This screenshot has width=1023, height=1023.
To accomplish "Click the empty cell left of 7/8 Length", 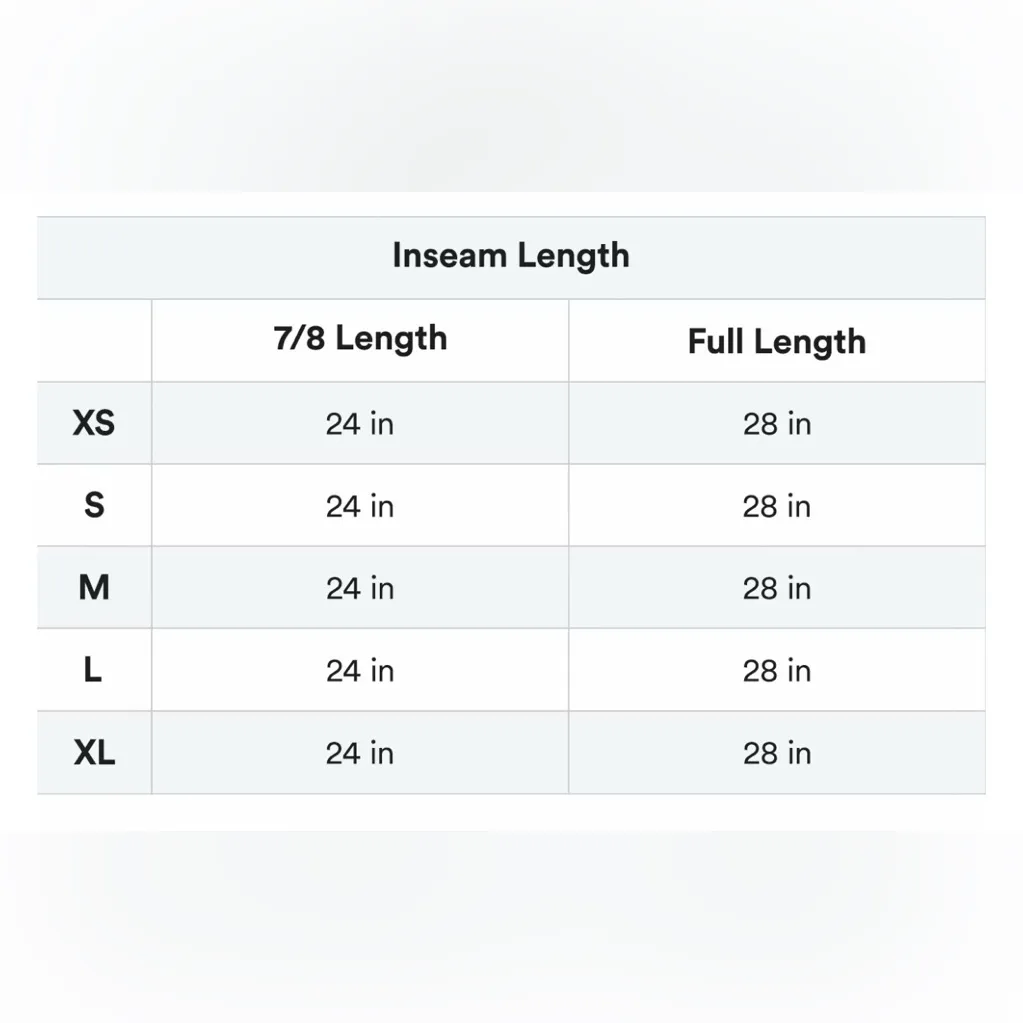I will coord(94,340).
